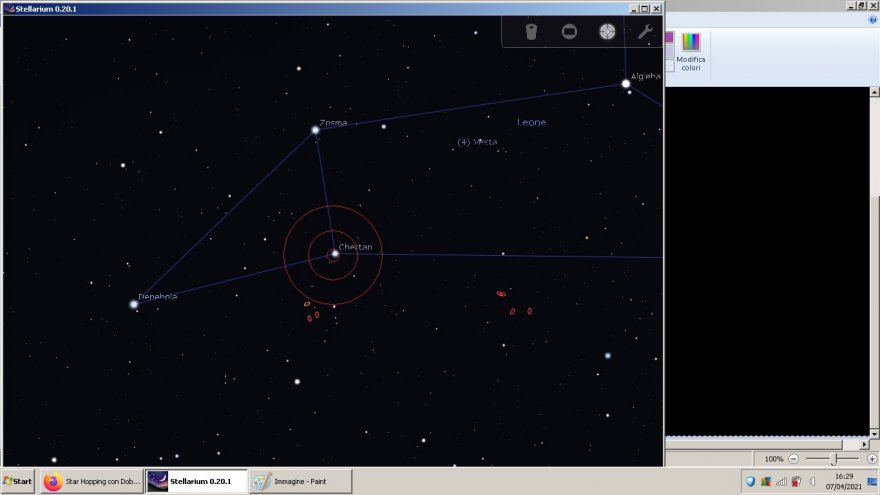Switch to Firefox Star Hopping con Dob taskbar button
Screen dimensions: 880x495
(93, 481)
